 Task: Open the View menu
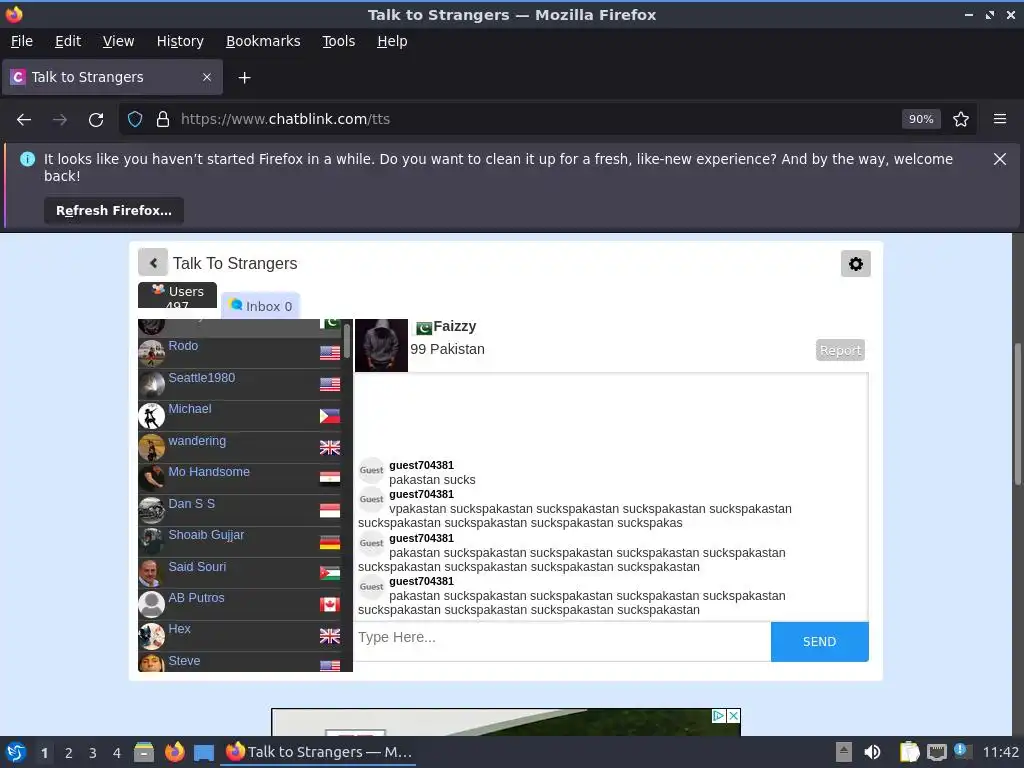click(118, 41)
